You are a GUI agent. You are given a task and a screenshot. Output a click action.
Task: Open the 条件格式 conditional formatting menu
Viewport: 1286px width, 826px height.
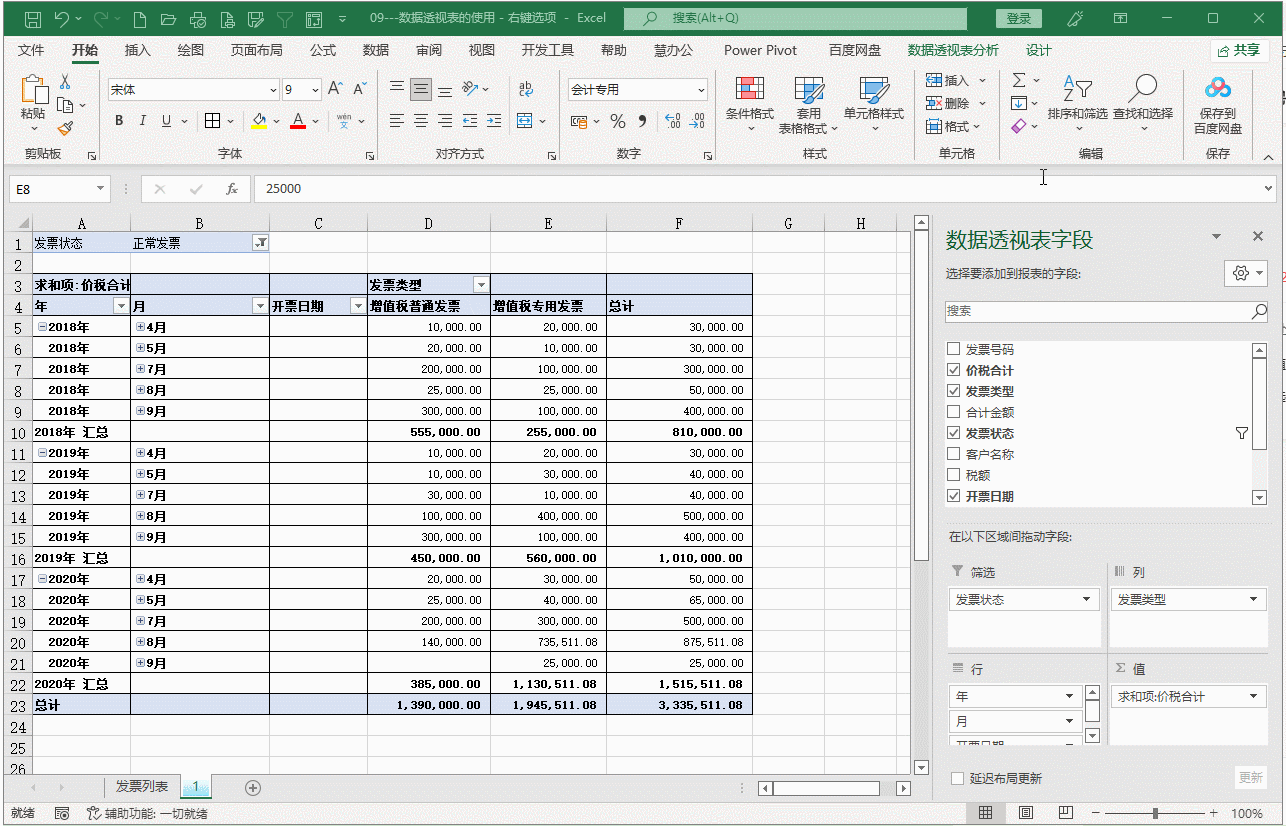point(750,104)
